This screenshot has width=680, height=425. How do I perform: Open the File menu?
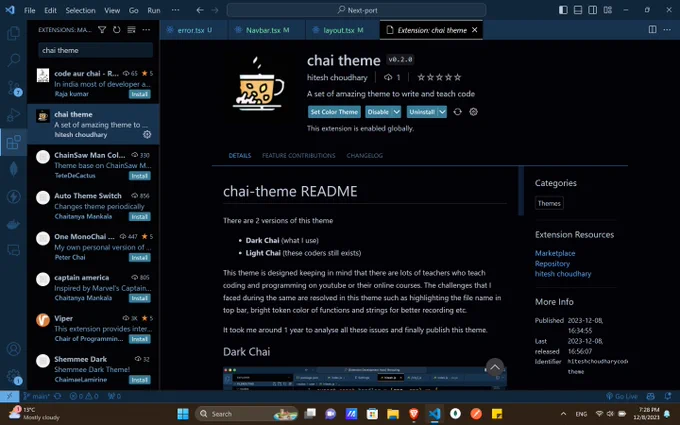[x=29, y=10]
